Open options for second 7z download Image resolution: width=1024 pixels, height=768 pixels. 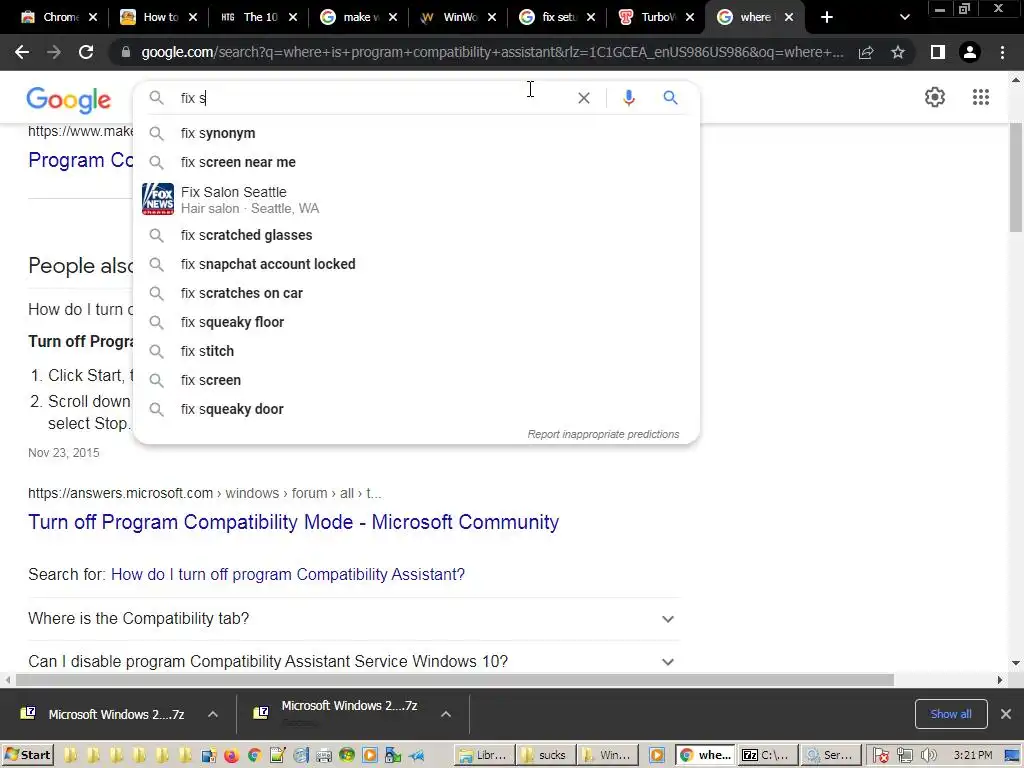(x=445, y=714)
